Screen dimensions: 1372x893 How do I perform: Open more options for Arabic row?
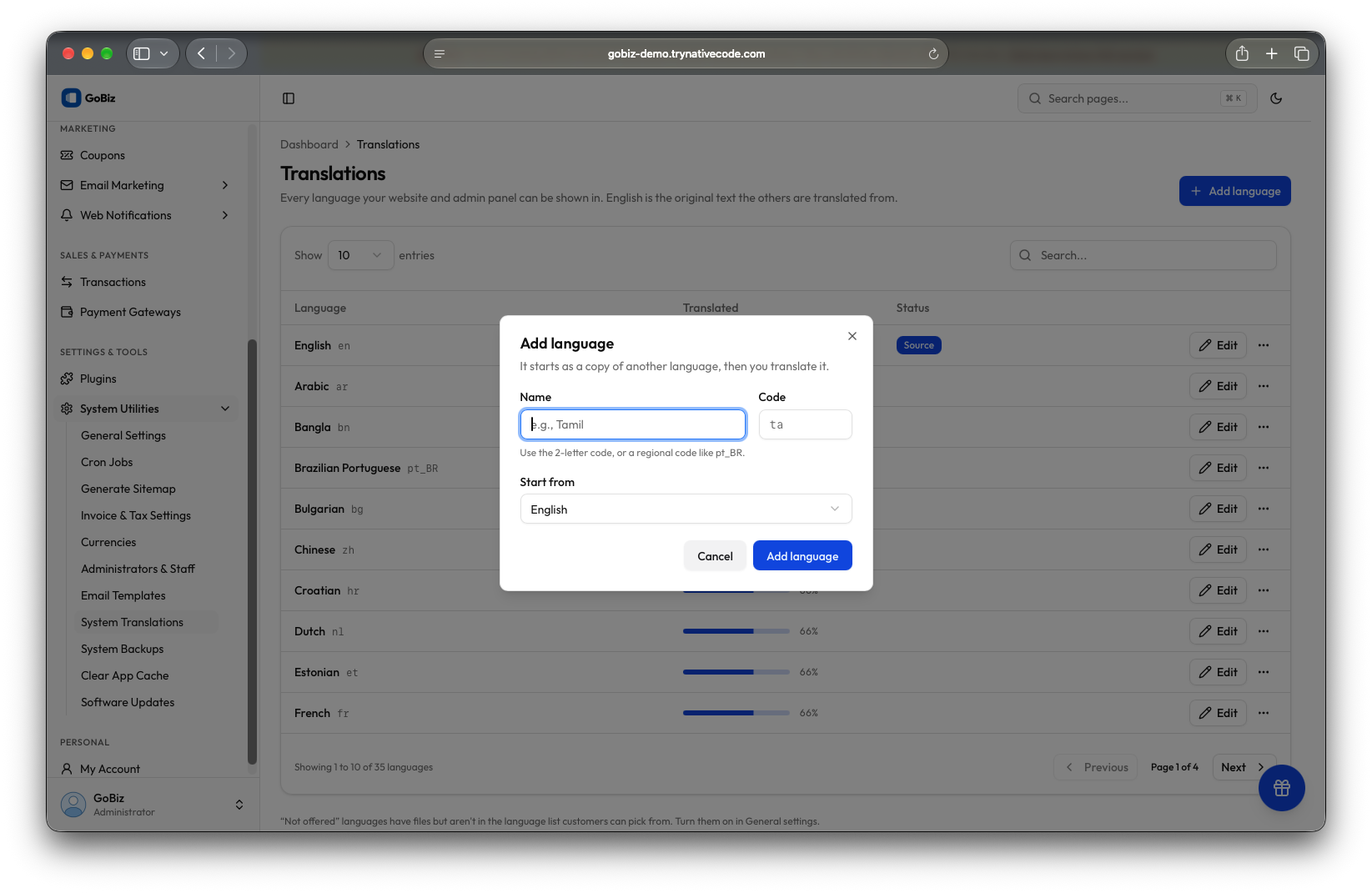(x=1264, y=386)
